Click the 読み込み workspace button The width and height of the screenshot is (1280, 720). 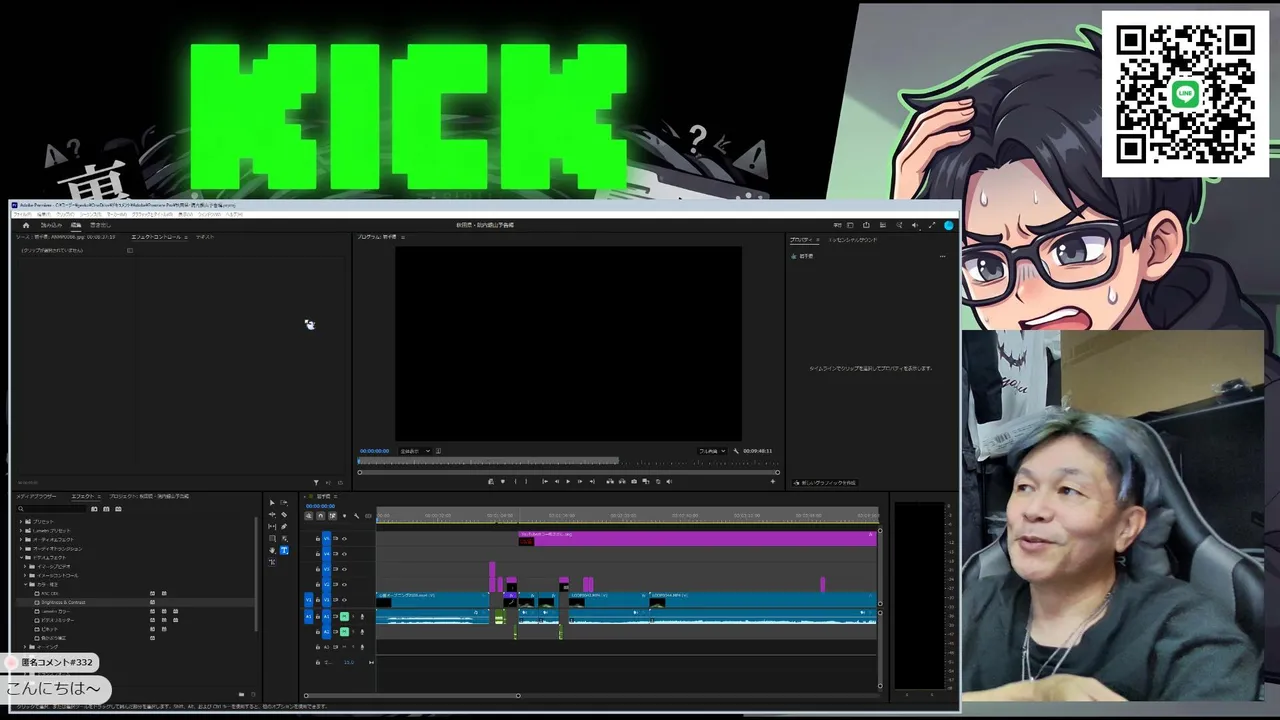[x=51, y=225]
